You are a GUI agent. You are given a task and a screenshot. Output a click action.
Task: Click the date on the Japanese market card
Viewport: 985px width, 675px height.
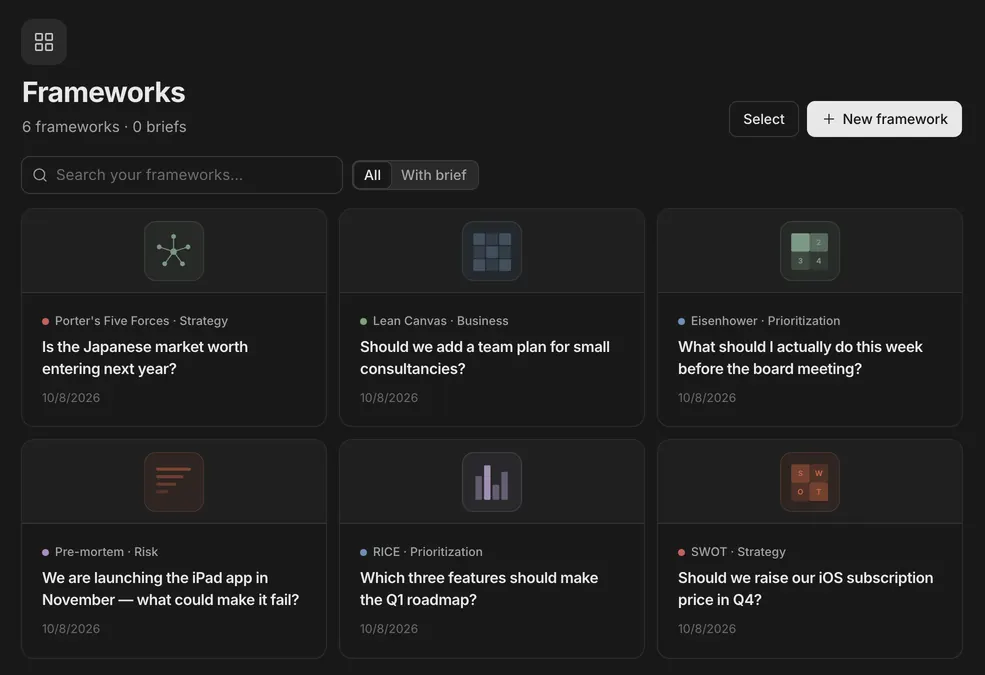(71, 398)
